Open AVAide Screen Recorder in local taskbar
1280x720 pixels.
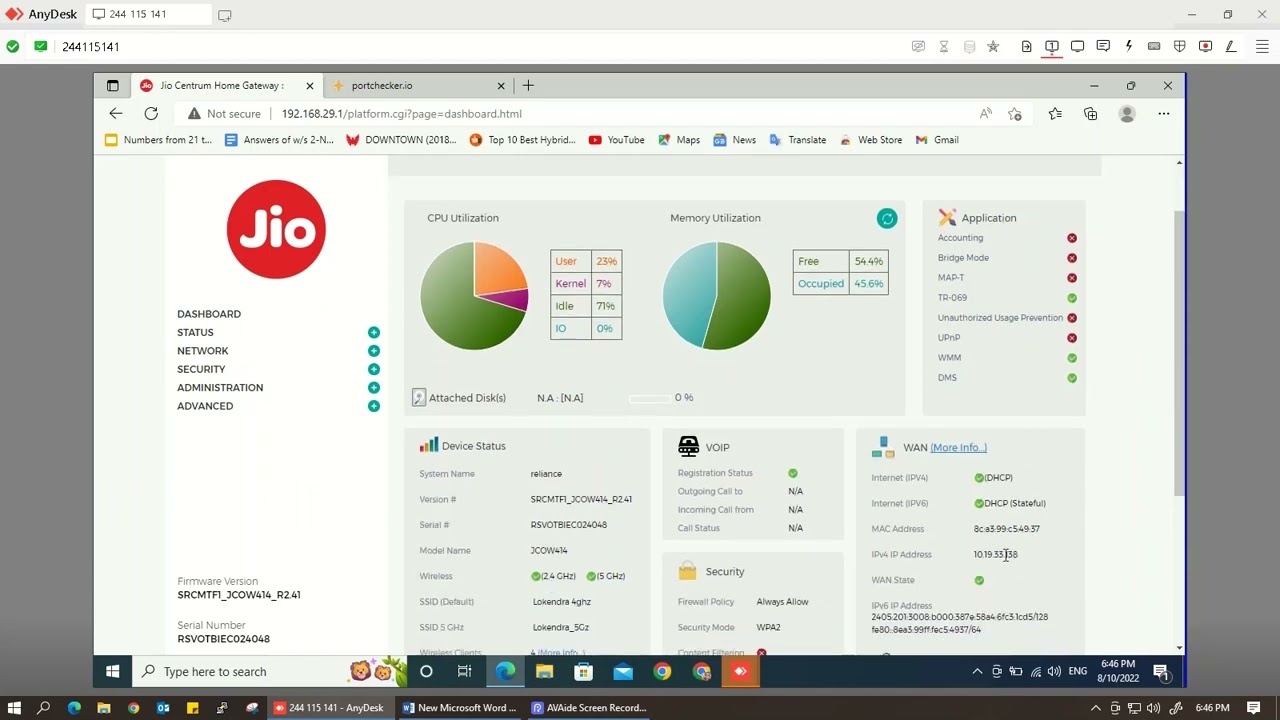[589, 708]
